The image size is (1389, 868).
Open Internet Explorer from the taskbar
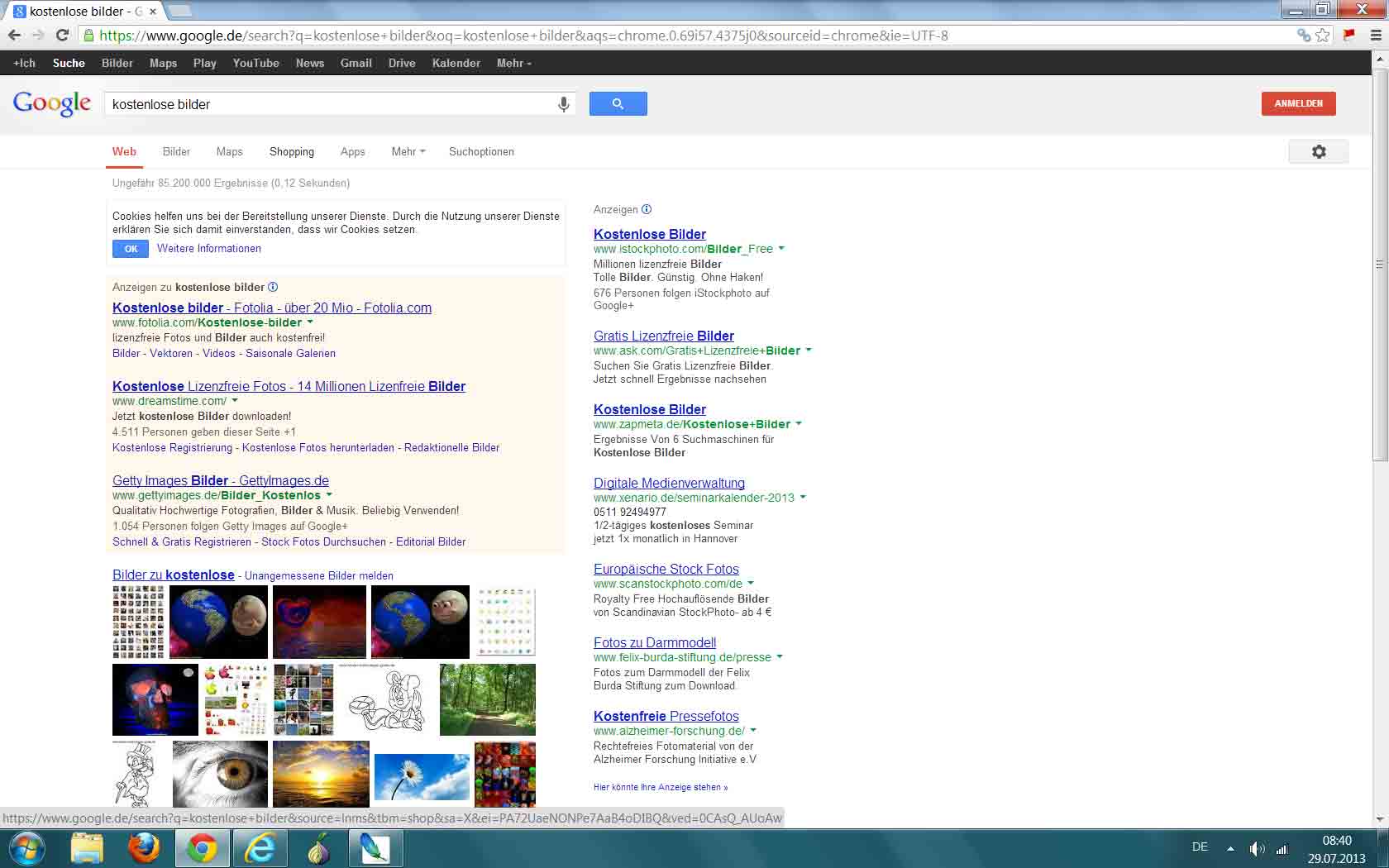(260, 849)
